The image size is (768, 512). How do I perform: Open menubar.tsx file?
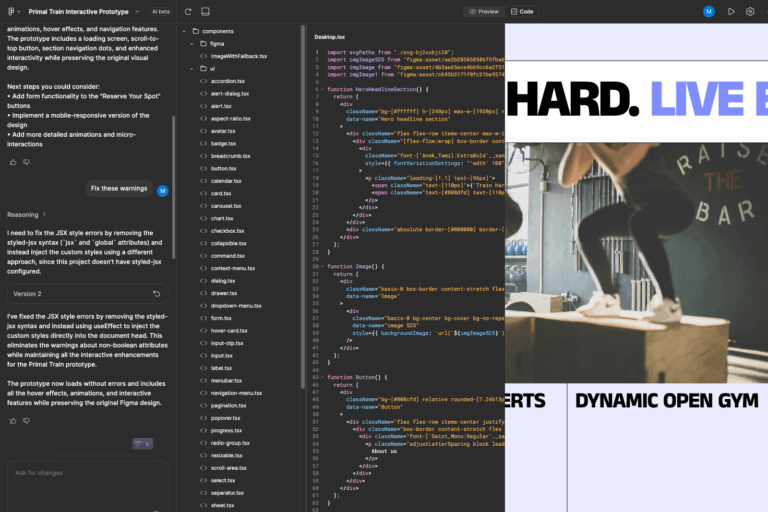click(x=226, y=381)
